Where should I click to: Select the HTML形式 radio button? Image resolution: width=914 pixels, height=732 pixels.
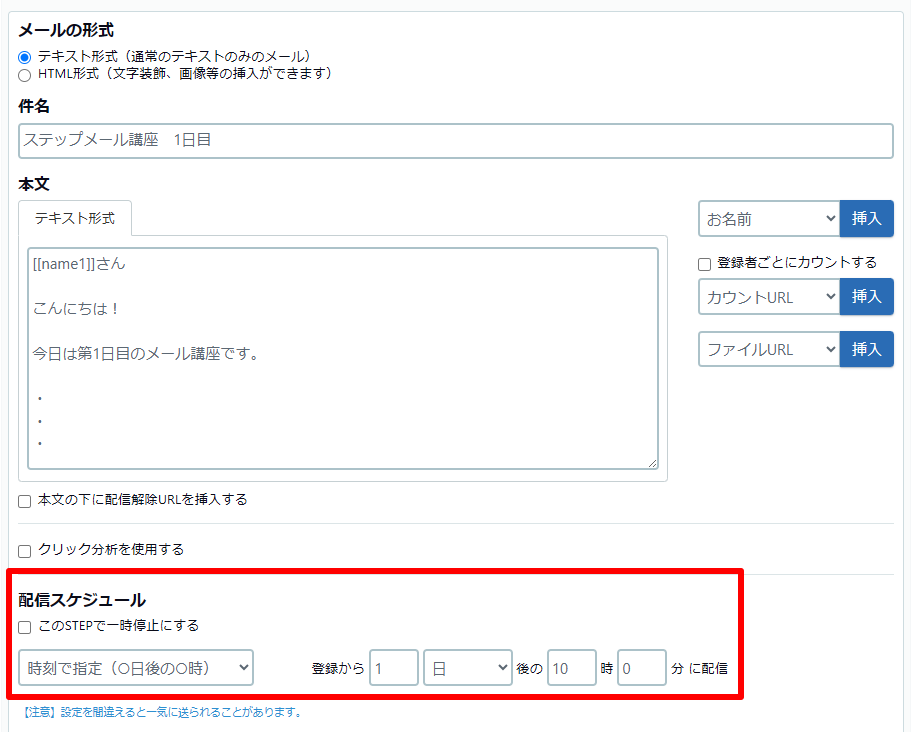(x=24, y=75)
